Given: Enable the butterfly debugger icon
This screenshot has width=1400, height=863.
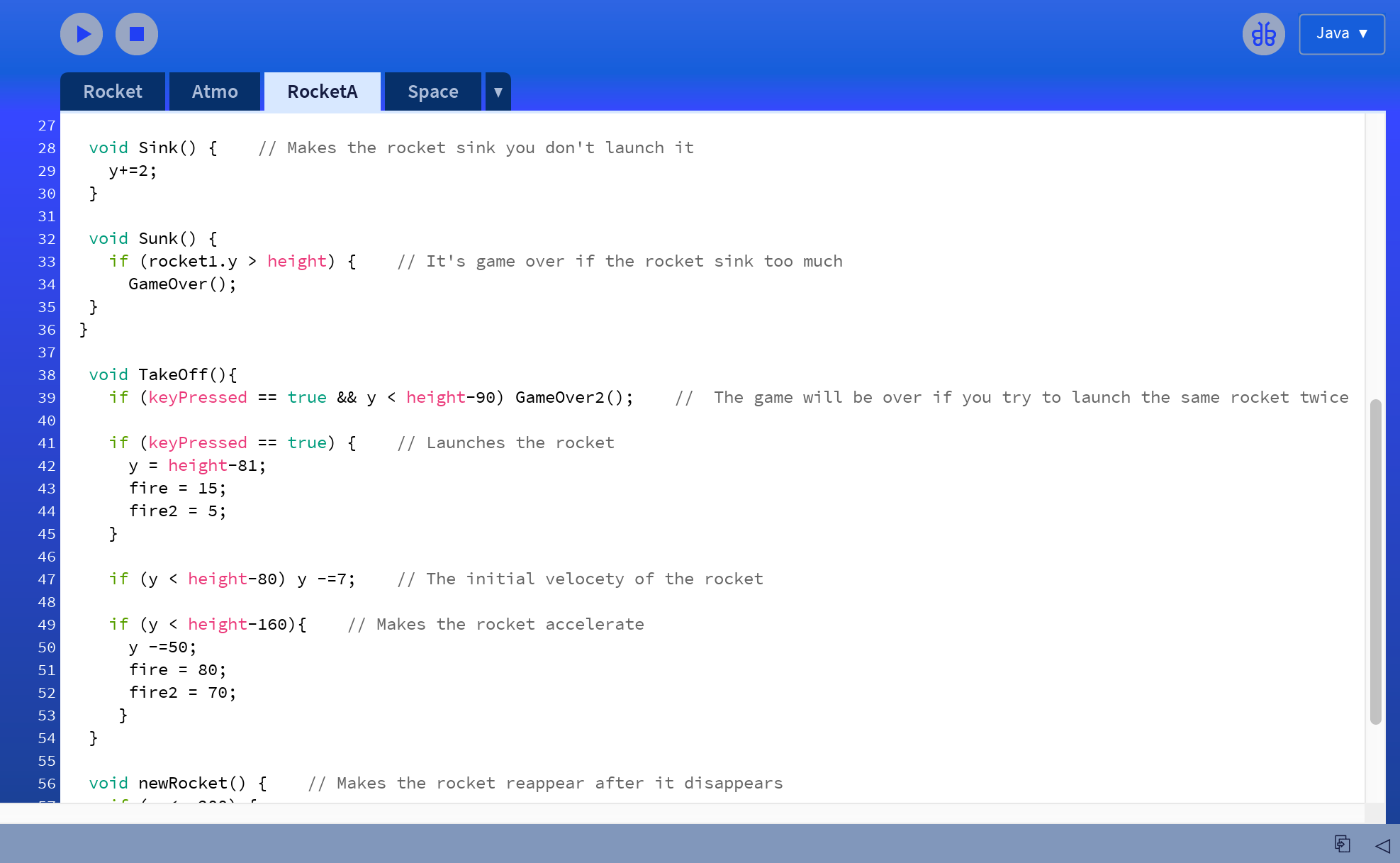Looking at the screenshot, I should (x=1263, y=34).
